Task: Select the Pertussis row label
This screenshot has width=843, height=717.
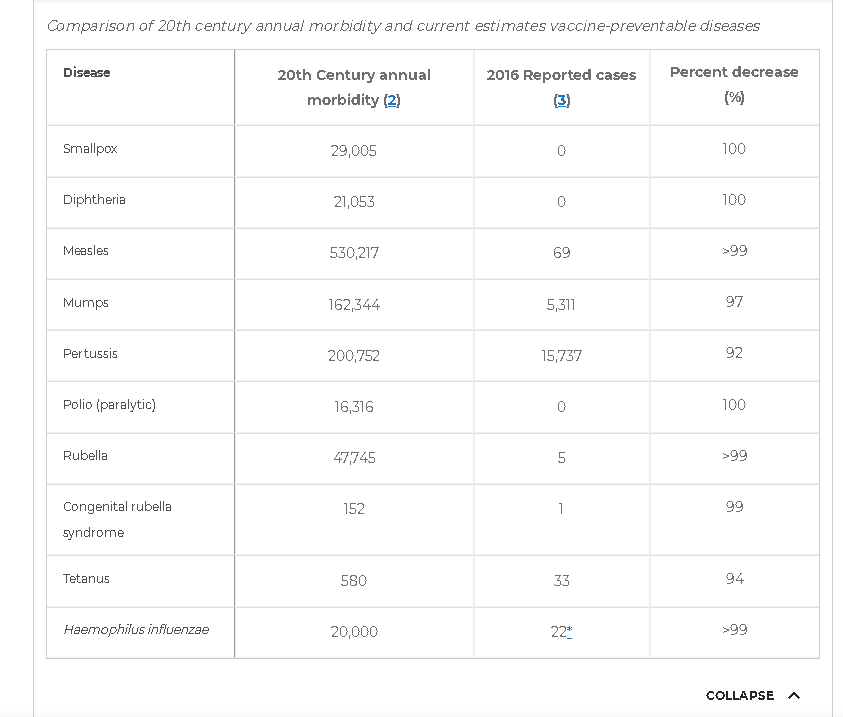Action: point(90,354)
